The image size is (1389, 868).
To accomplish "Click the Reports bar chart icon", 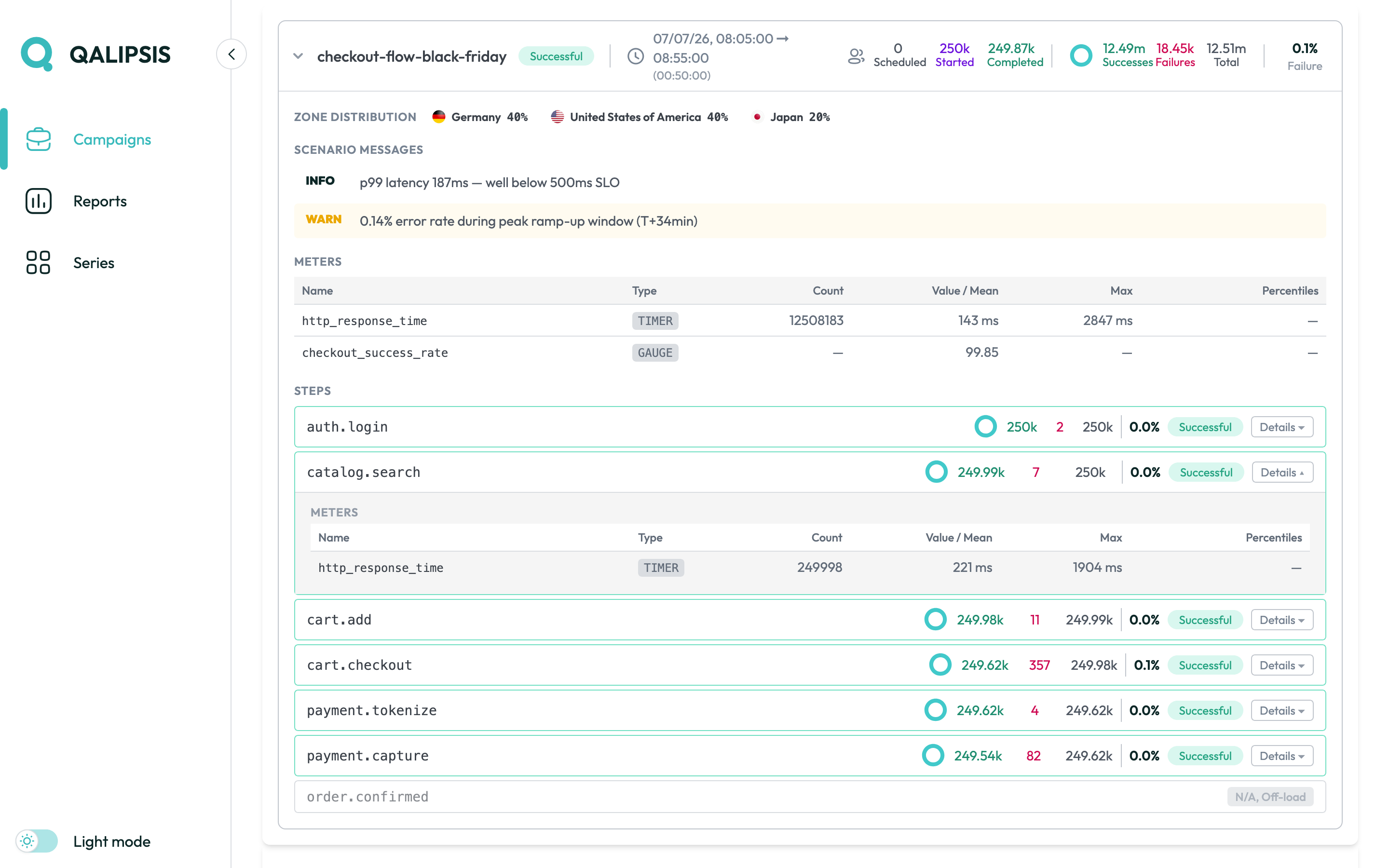I will 39,201.
